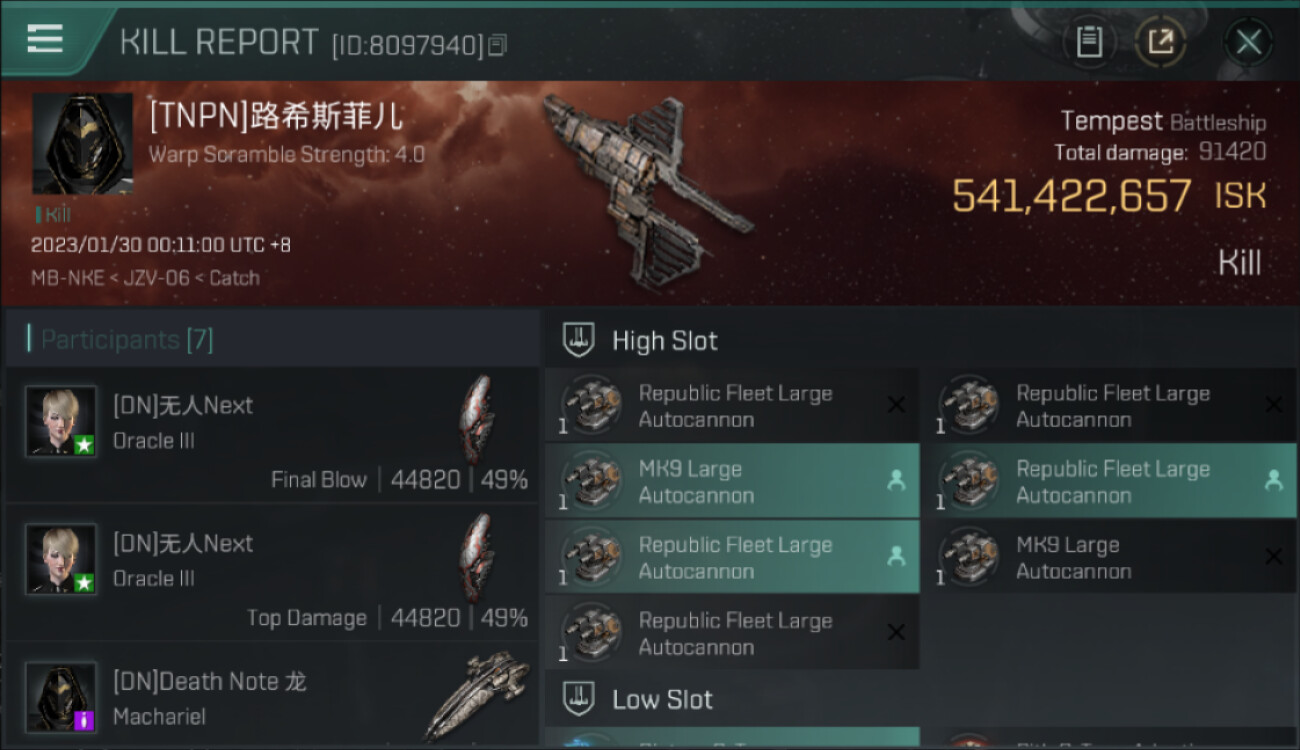Select the High Slot section icon
This screenshot has width=1300, height=750.
(579, 340)
